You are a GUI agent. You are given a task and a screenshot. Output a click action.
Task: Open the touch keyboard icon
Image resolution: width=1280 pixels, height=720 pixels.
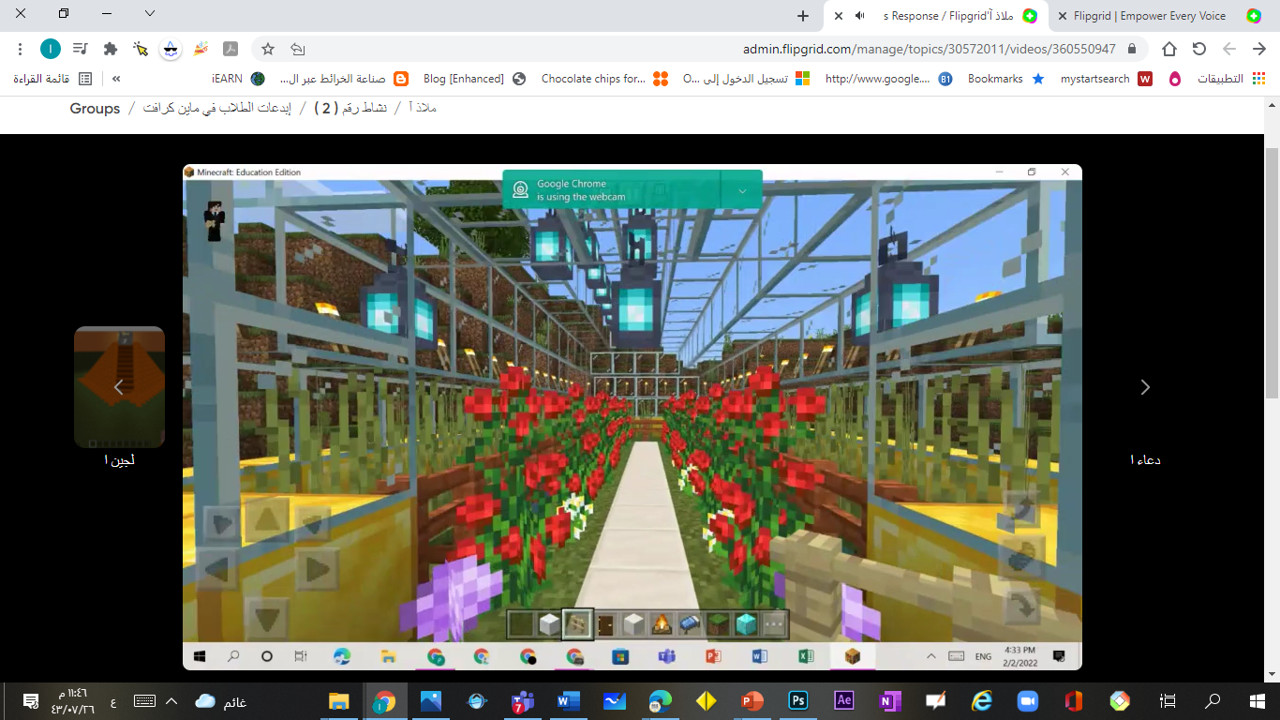pos(145,701)
